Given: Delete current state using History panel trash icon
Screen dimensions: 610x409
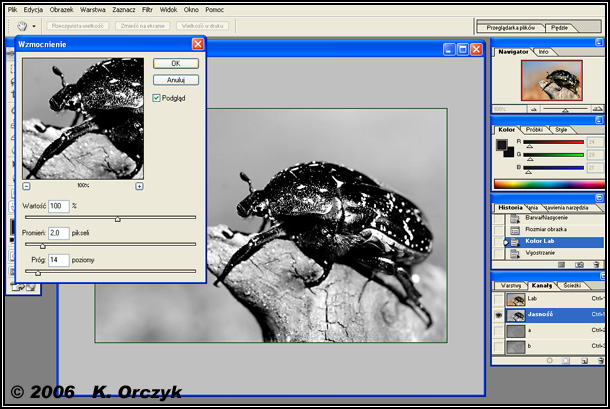Looking at the screenshot, I should [x=596, y=264].
